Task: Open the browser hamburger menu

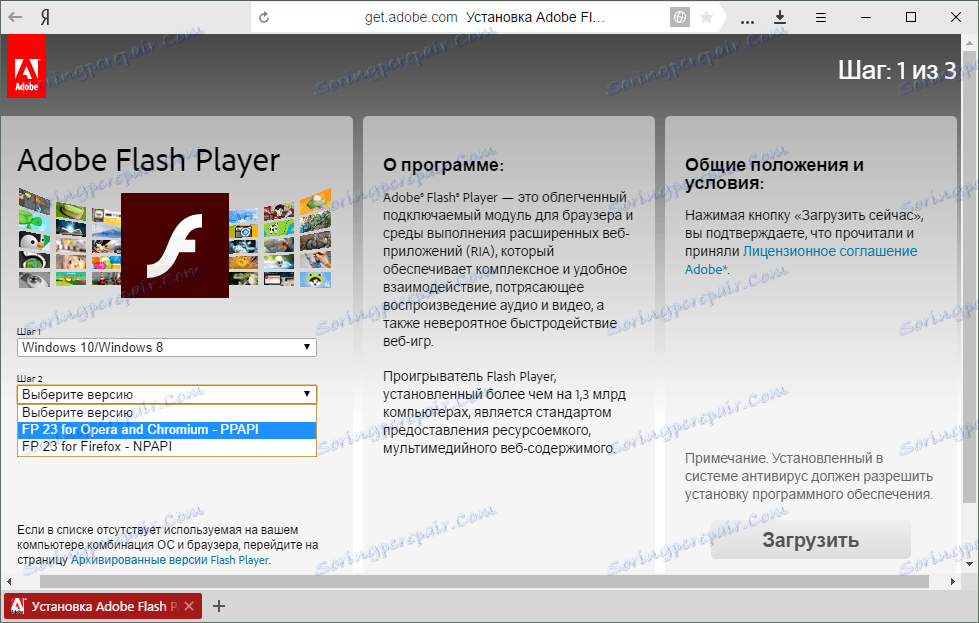Action: pos(821,17)
